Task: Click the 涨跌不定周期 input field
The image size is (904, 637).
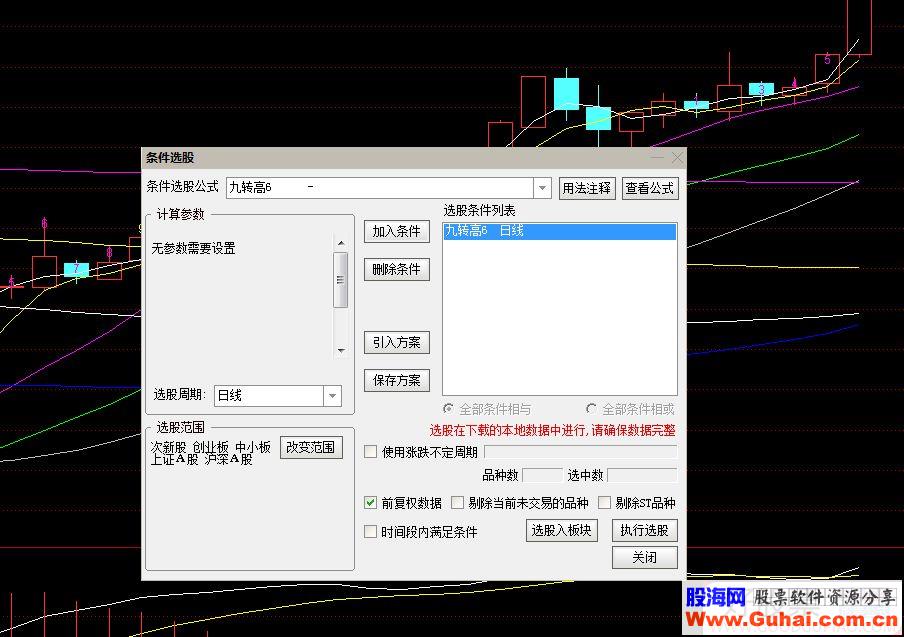Action: [x=581, y=452]
